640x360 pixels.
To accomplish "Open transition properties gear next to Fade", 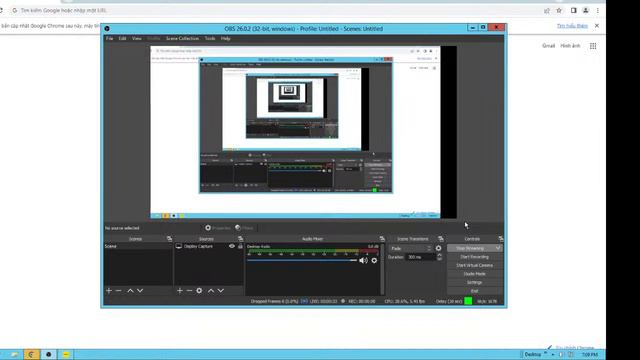I will pyautogui.click(x=438, y=248).
